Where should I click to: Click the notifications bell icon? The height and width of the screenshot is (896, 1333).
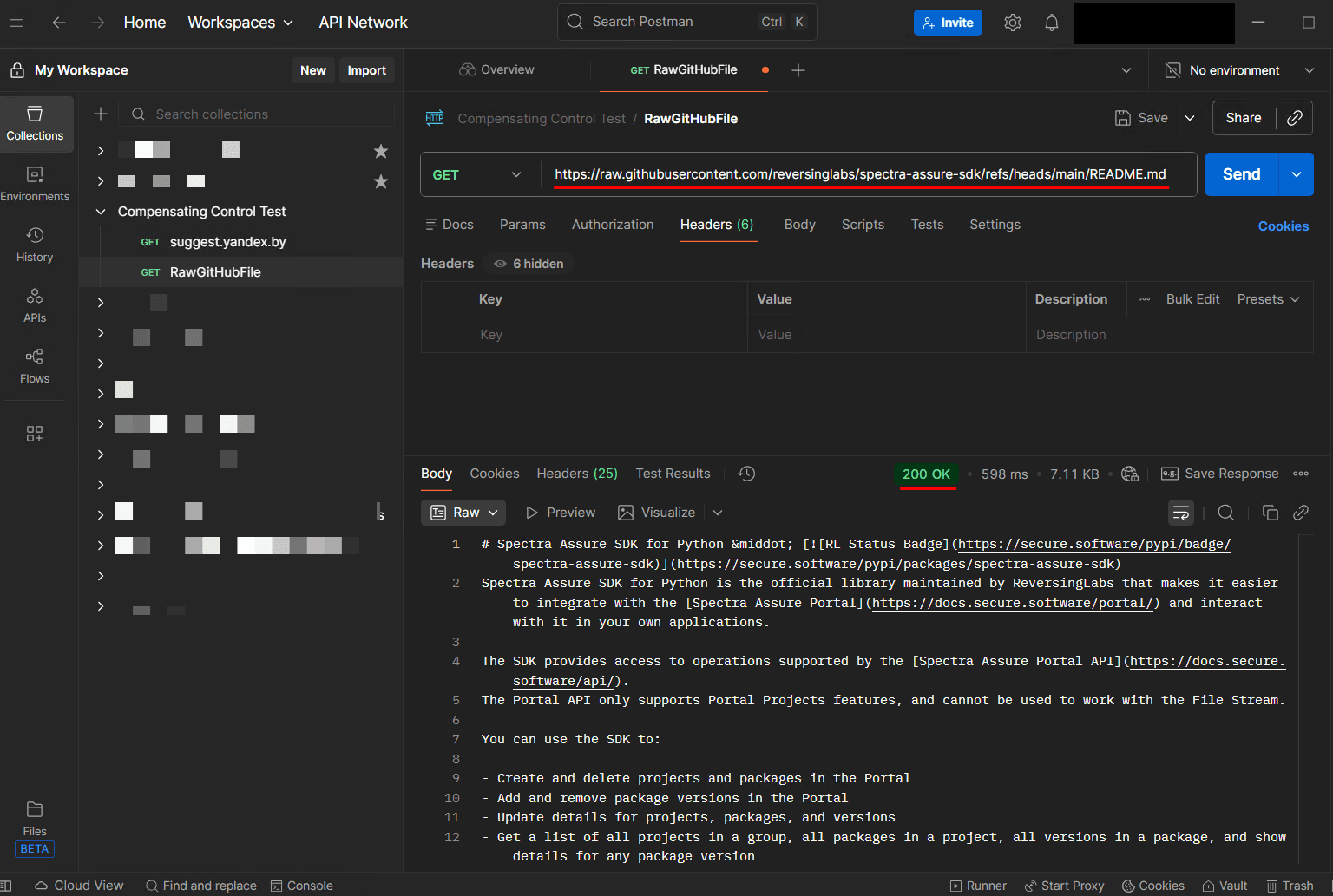point(1051,23)
